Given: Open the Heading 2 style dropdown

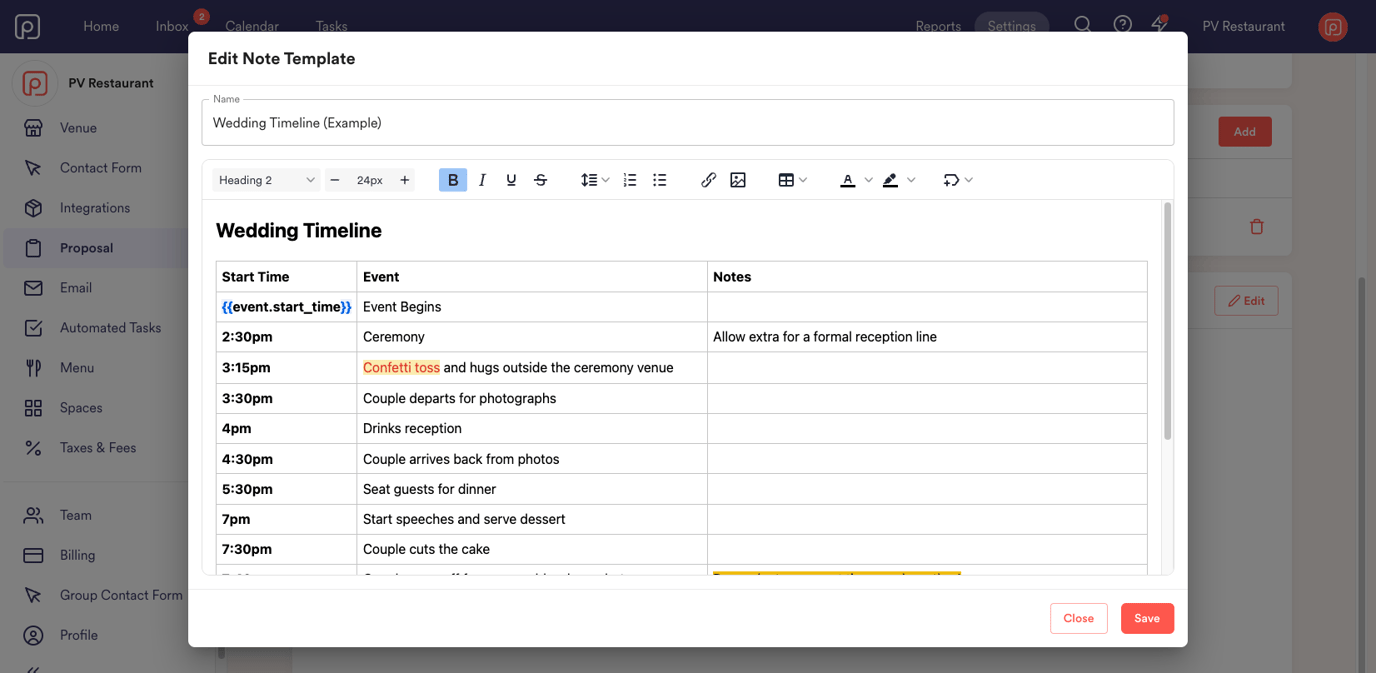Looking at the screenshot, I should tap(266, 180).
